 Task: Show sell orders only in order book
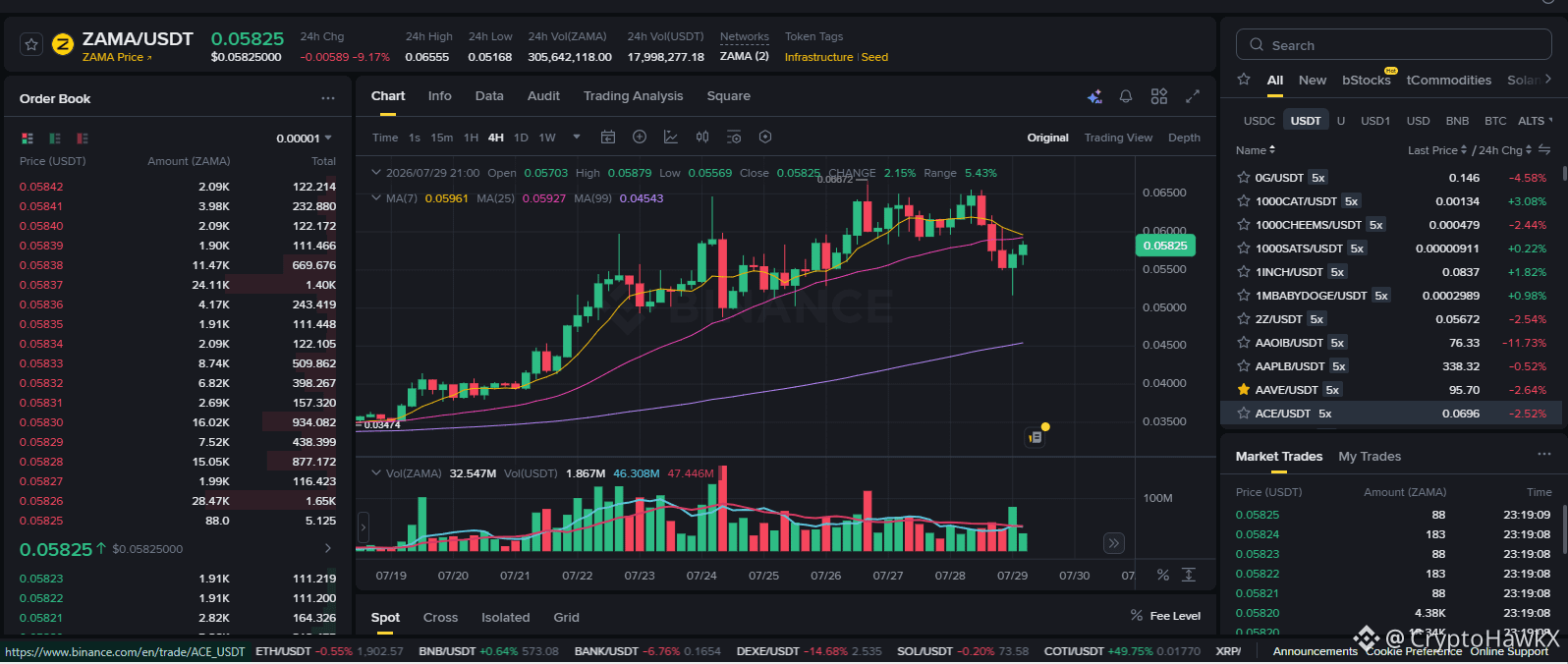point(83,138)
